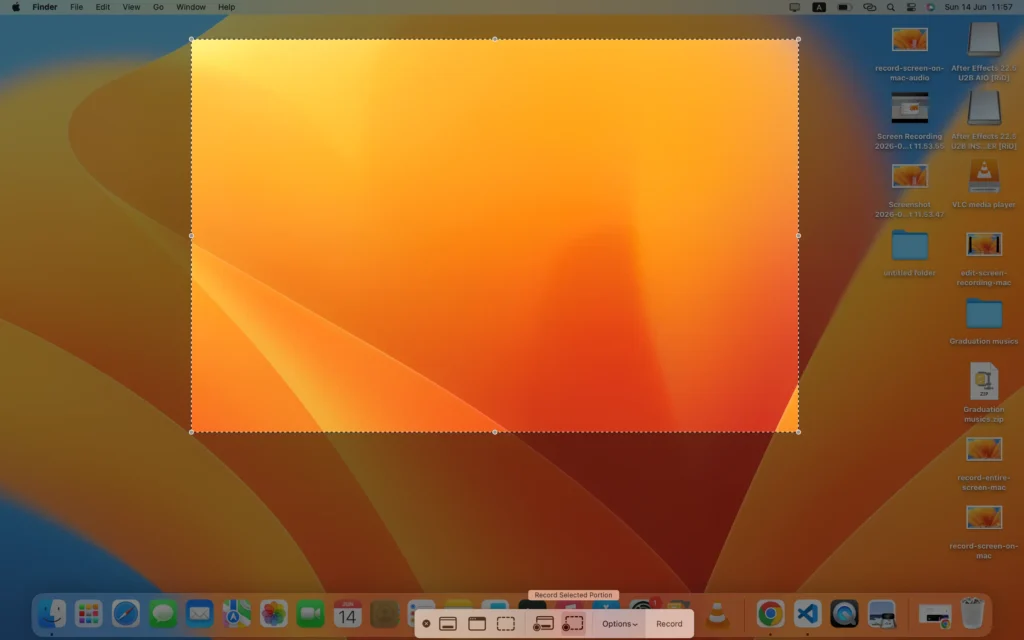Open the Edit menu

point(103,7)
